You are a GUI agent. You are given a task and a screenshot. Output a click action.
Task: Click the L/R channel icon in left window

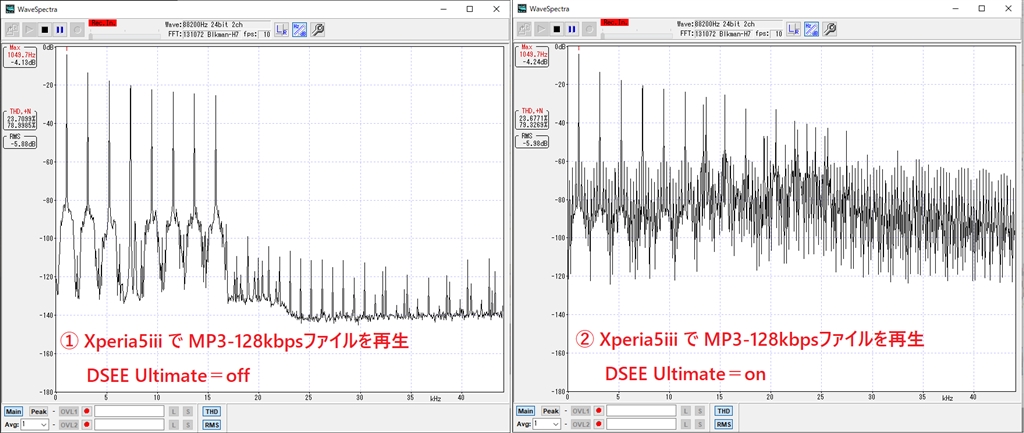(281, 29)
